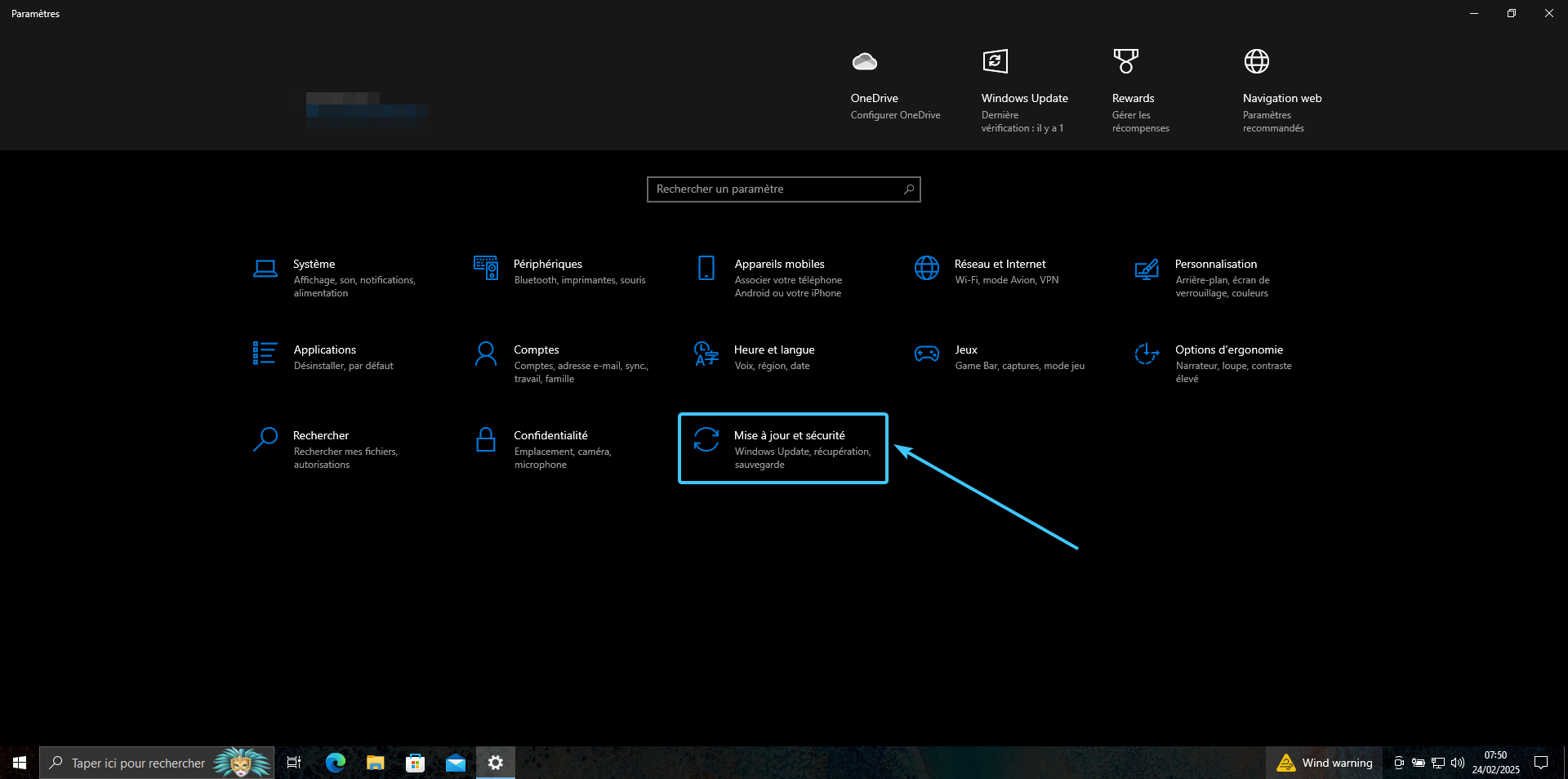Launch Microsoft Edge from taskbar
Viewport: 1568px width, 779px height.
(335, 763)
